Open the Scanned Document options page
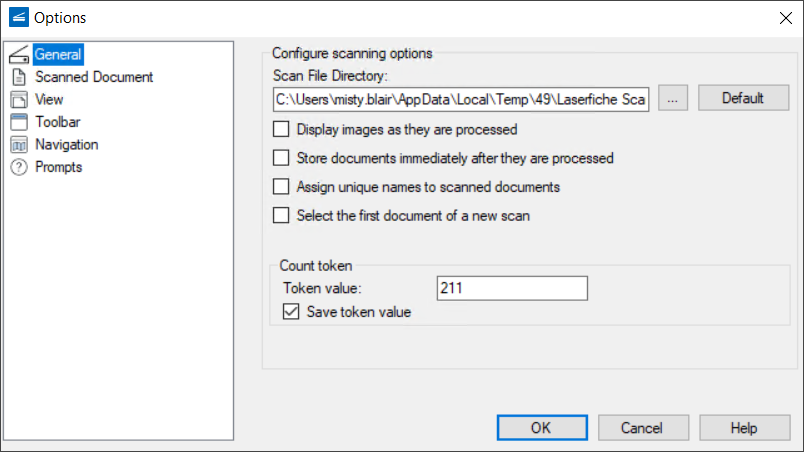The height and width of the screenshot is (452, 804). click(94, 77)
